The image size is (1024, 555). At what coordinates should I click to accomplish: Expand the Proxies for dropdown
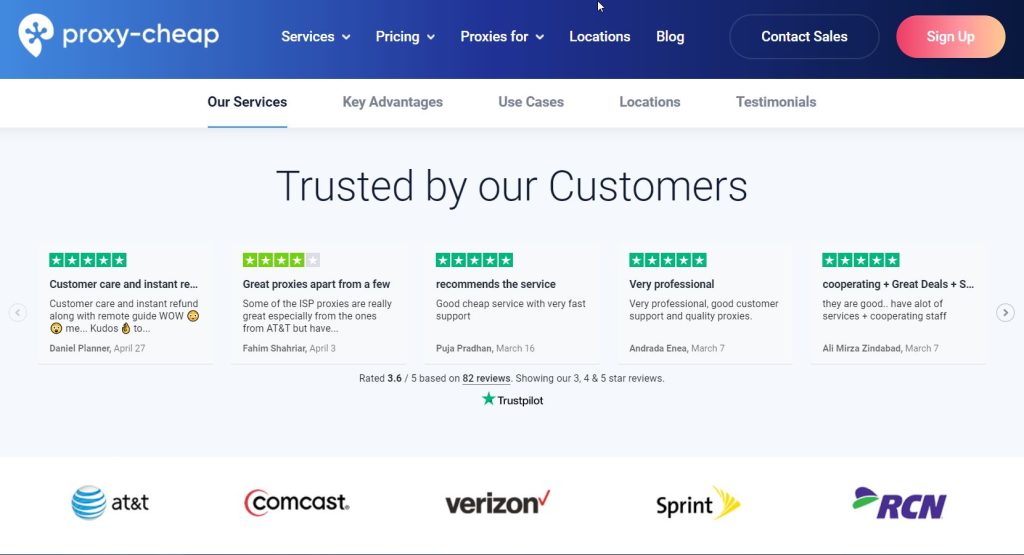pyautogui.click(x=502, y=37)
